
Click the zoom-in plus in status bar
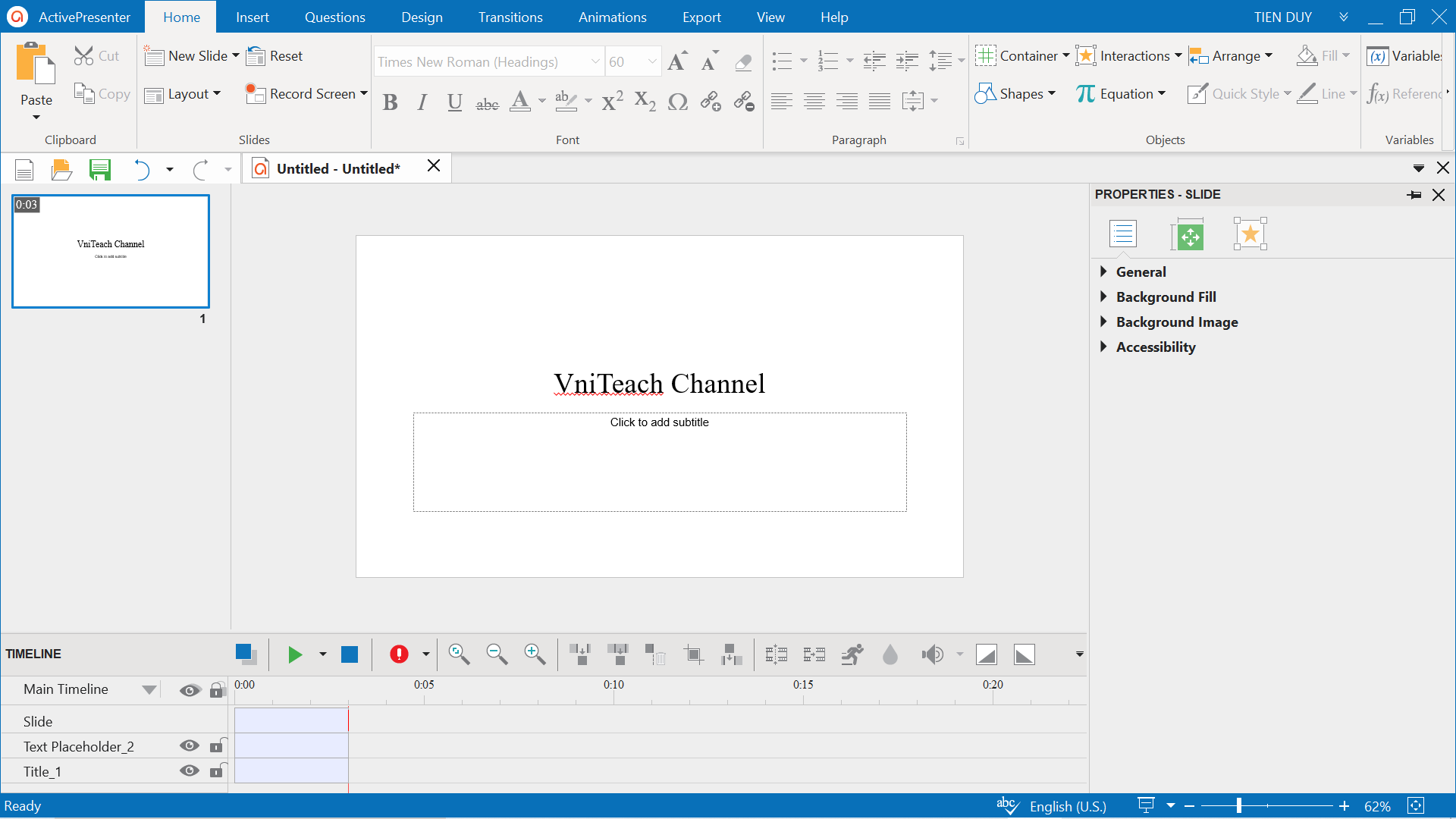coord(1344,805)
